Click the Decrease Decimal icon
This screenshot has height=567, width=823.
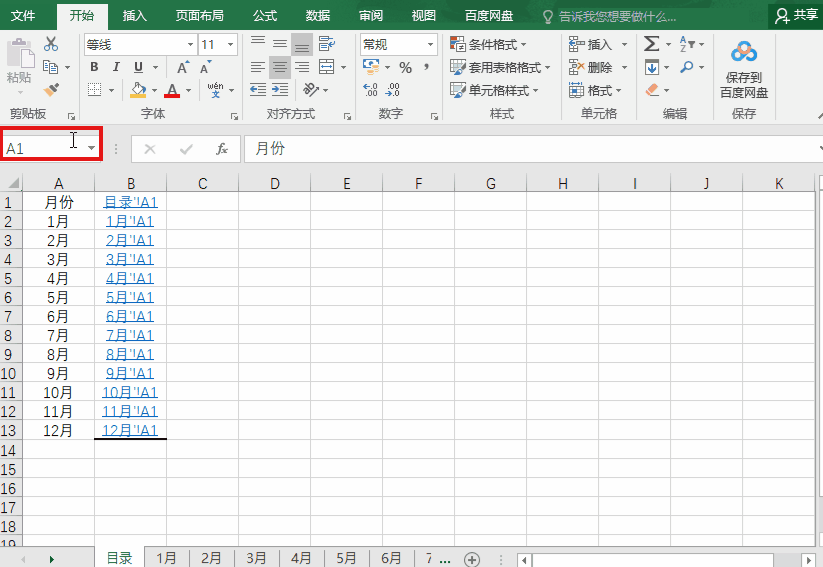393,90
